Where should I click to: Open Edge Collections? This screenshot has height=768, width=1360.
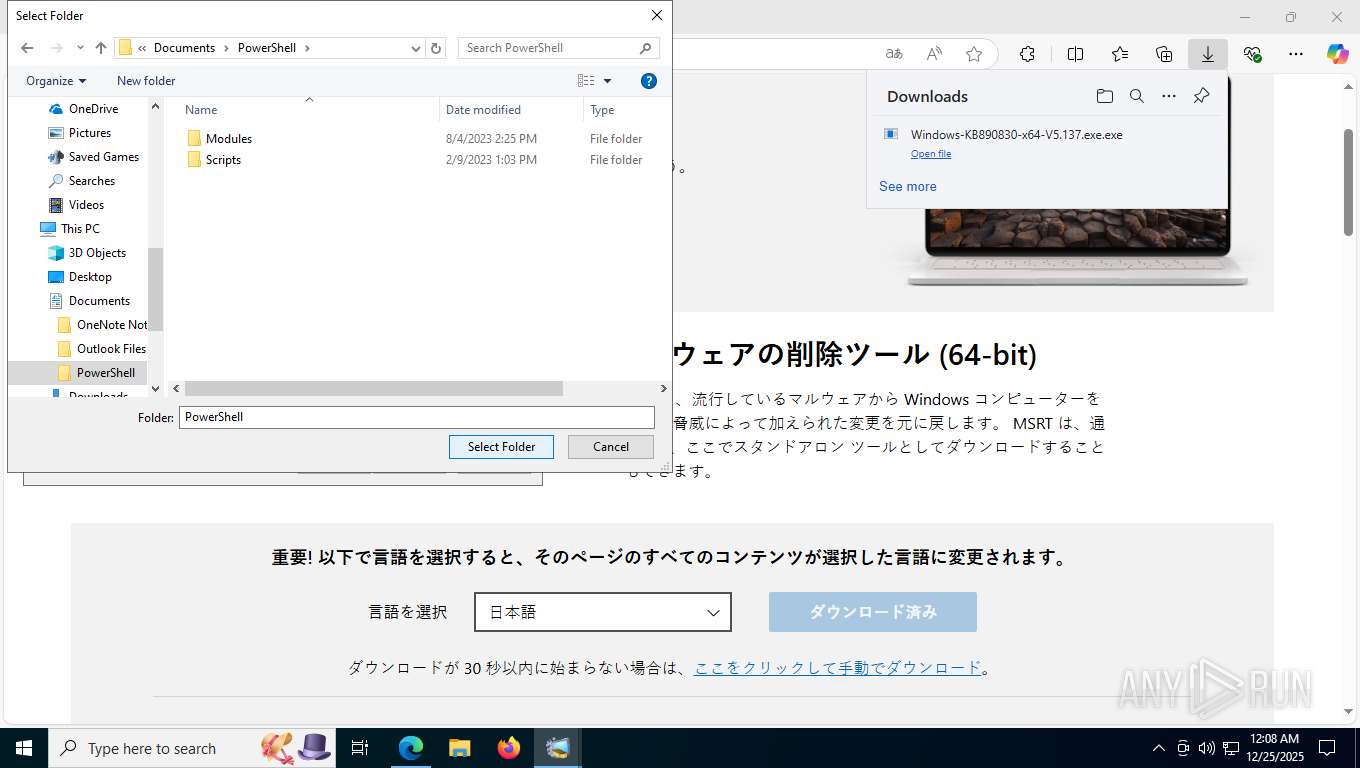[1164, 54]
